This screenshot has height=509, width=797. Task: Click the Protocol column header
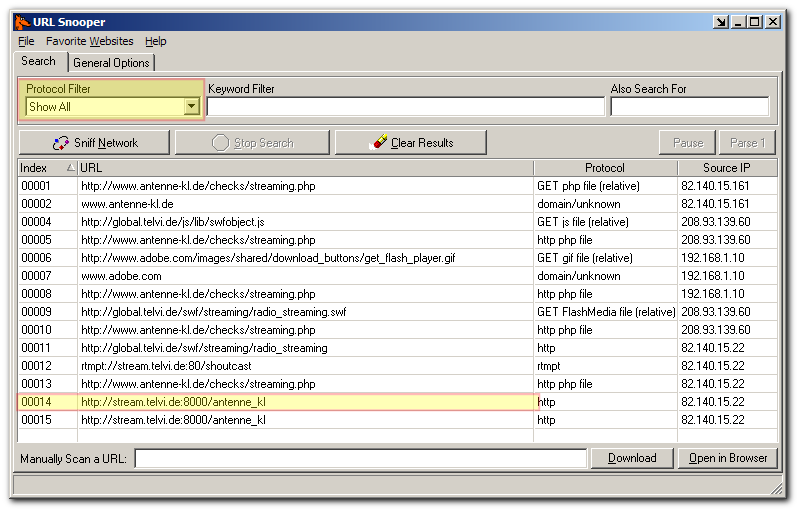[x=605, y=168]
